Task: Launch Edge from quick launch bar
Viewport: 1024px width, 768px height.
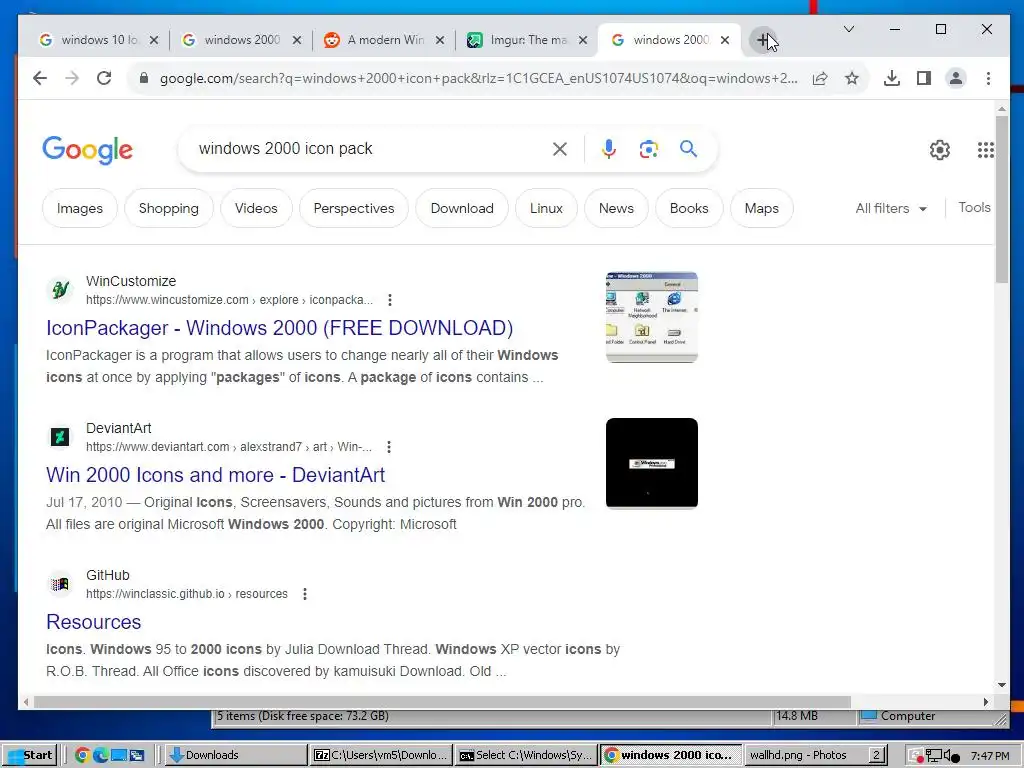Action: point(101,755)
